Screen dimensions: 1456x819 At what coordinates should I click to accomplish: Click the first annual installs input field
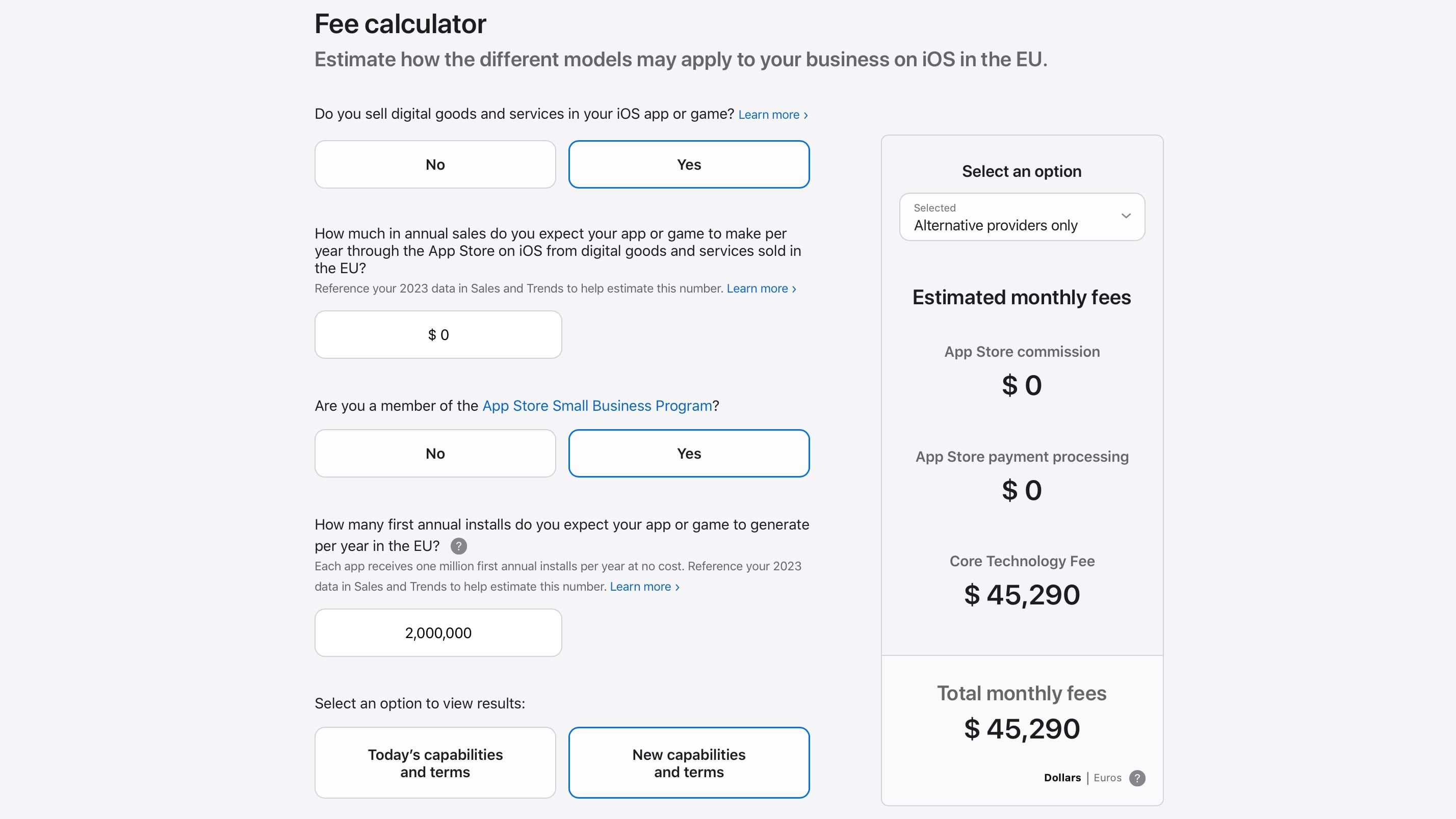point(438,632)
